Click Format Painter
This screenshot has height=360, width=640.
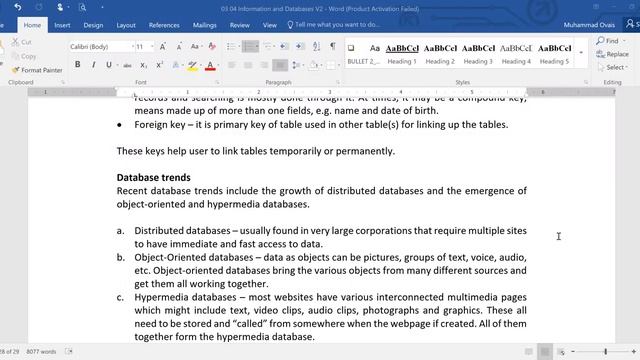click(x=37, y=70)
